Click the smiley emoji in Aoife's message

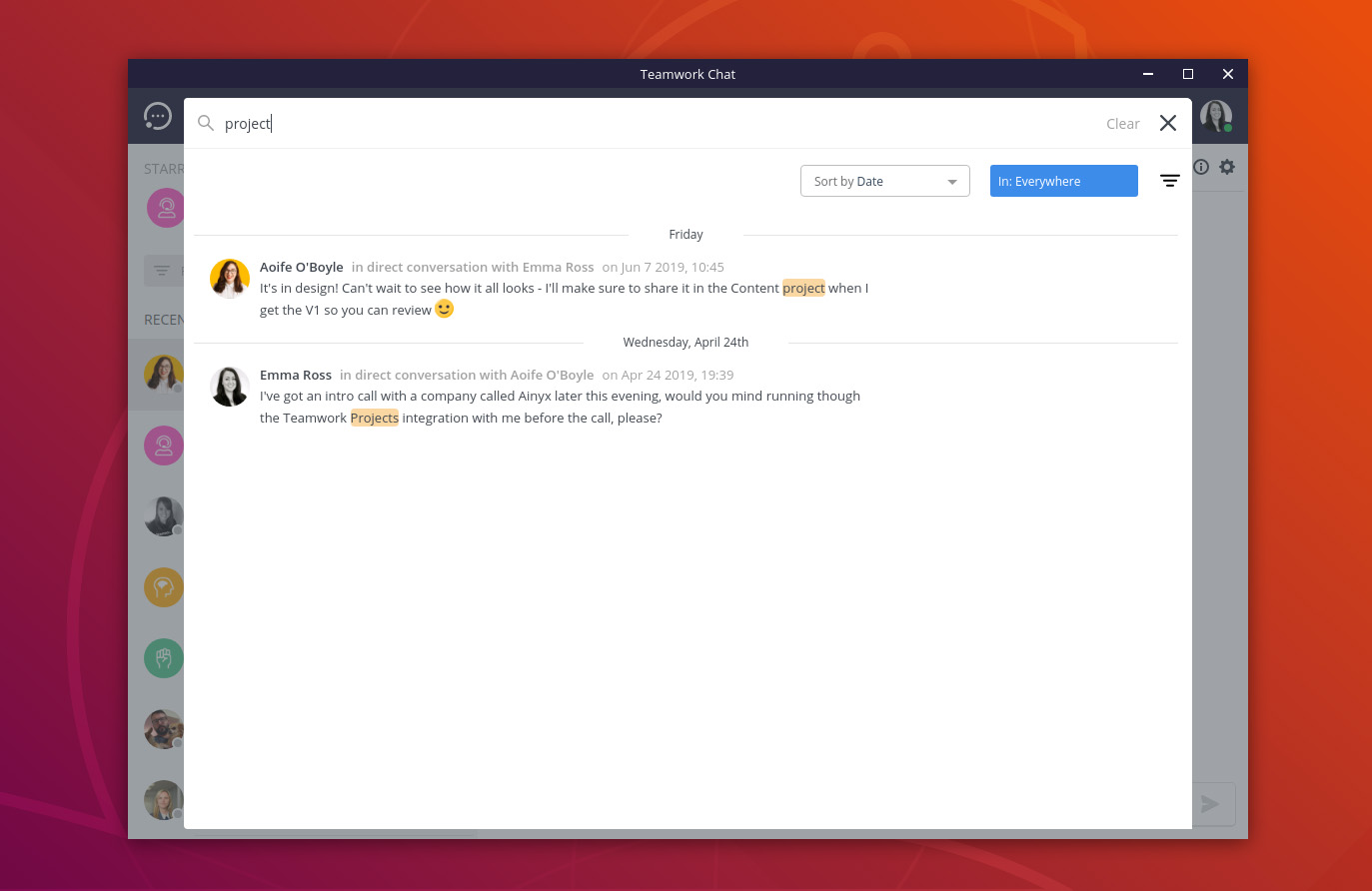pos(443,309)
